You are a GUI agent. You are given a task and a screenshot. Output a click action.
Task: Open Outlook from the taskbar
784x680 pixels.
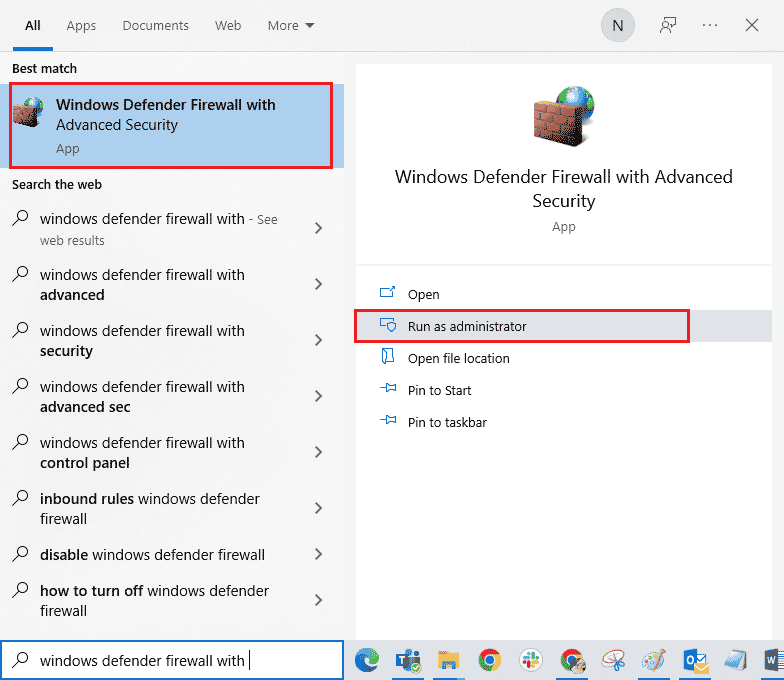click(696, 660)
